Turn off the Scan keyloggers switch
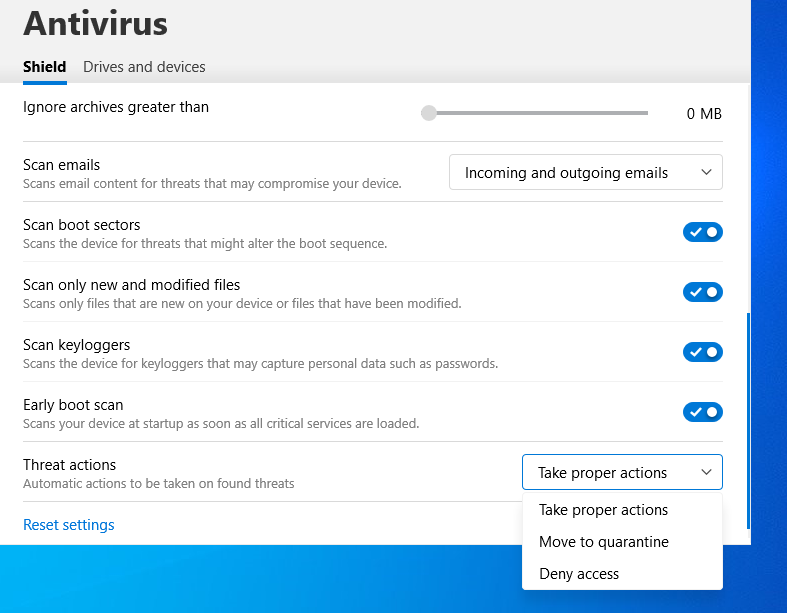The image size is (787, 613). tap(702, 352)
